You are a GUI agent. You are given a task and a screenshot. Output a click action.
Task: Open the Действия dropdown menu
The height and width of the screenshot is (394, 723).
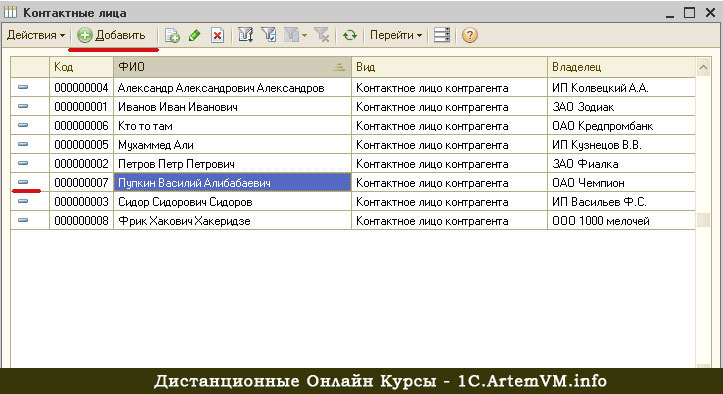(36, 36)
